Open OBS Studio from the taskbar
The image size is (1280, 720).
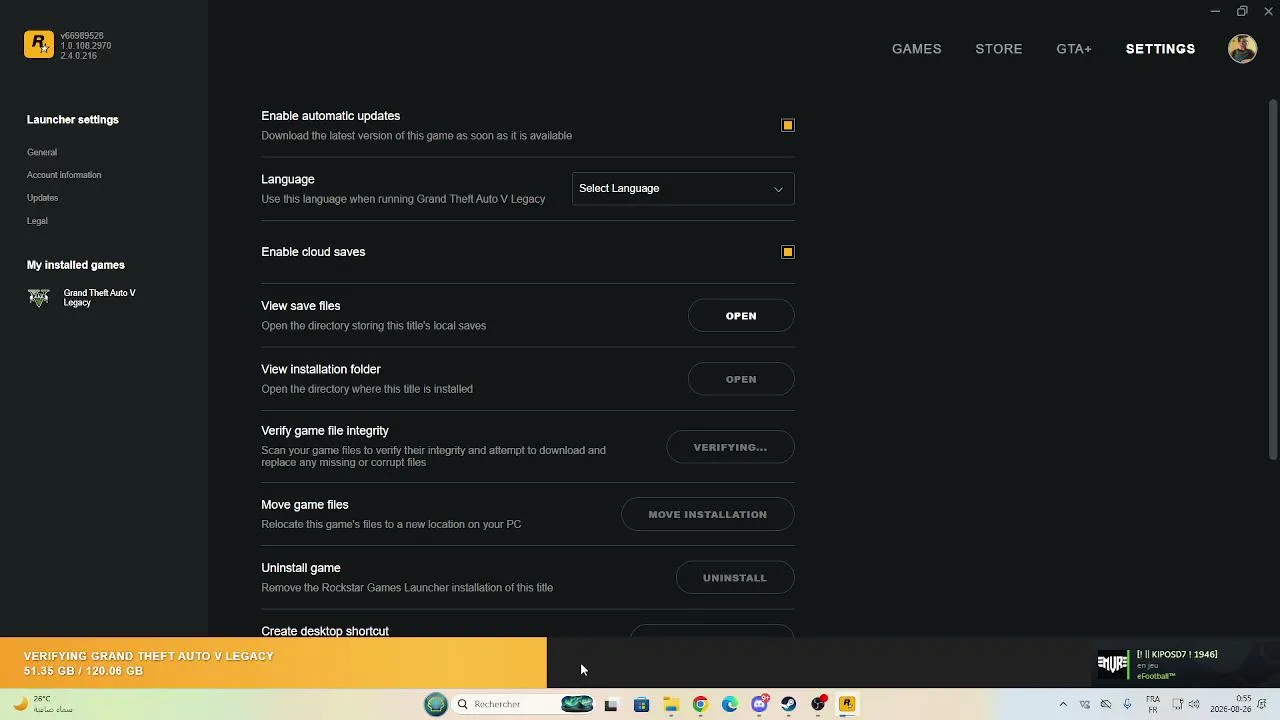819,704
